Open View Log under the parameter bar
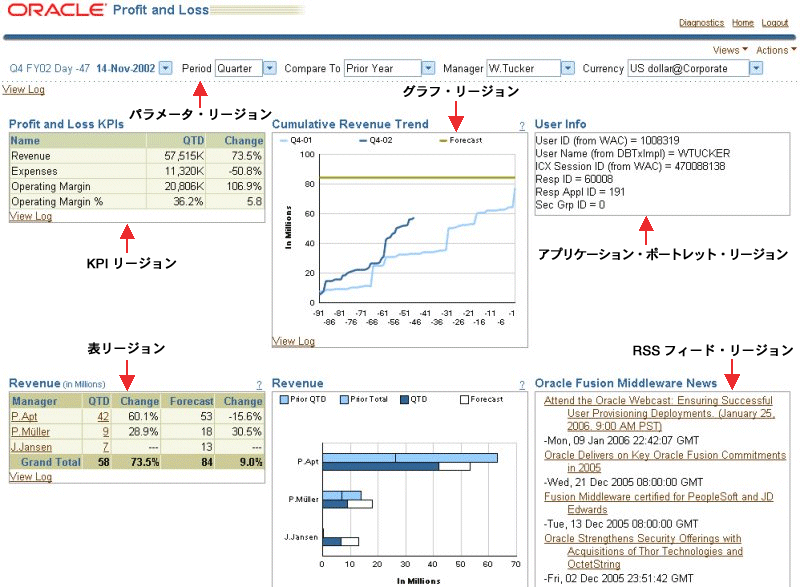The height and width of the screenshot is (587, 800). pos(23,90)
